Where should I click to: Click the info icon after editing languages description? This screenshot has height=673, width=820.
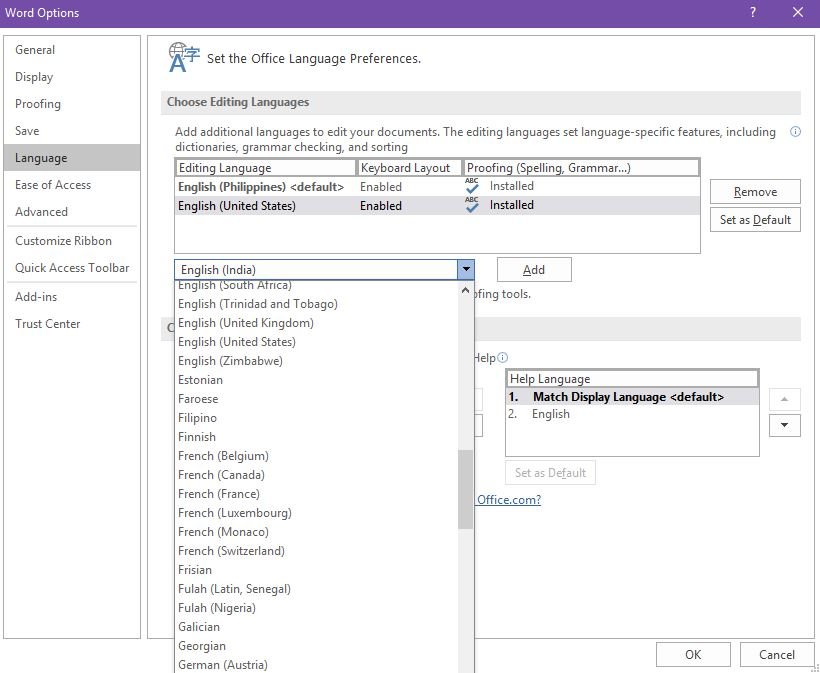coord(795,131)
